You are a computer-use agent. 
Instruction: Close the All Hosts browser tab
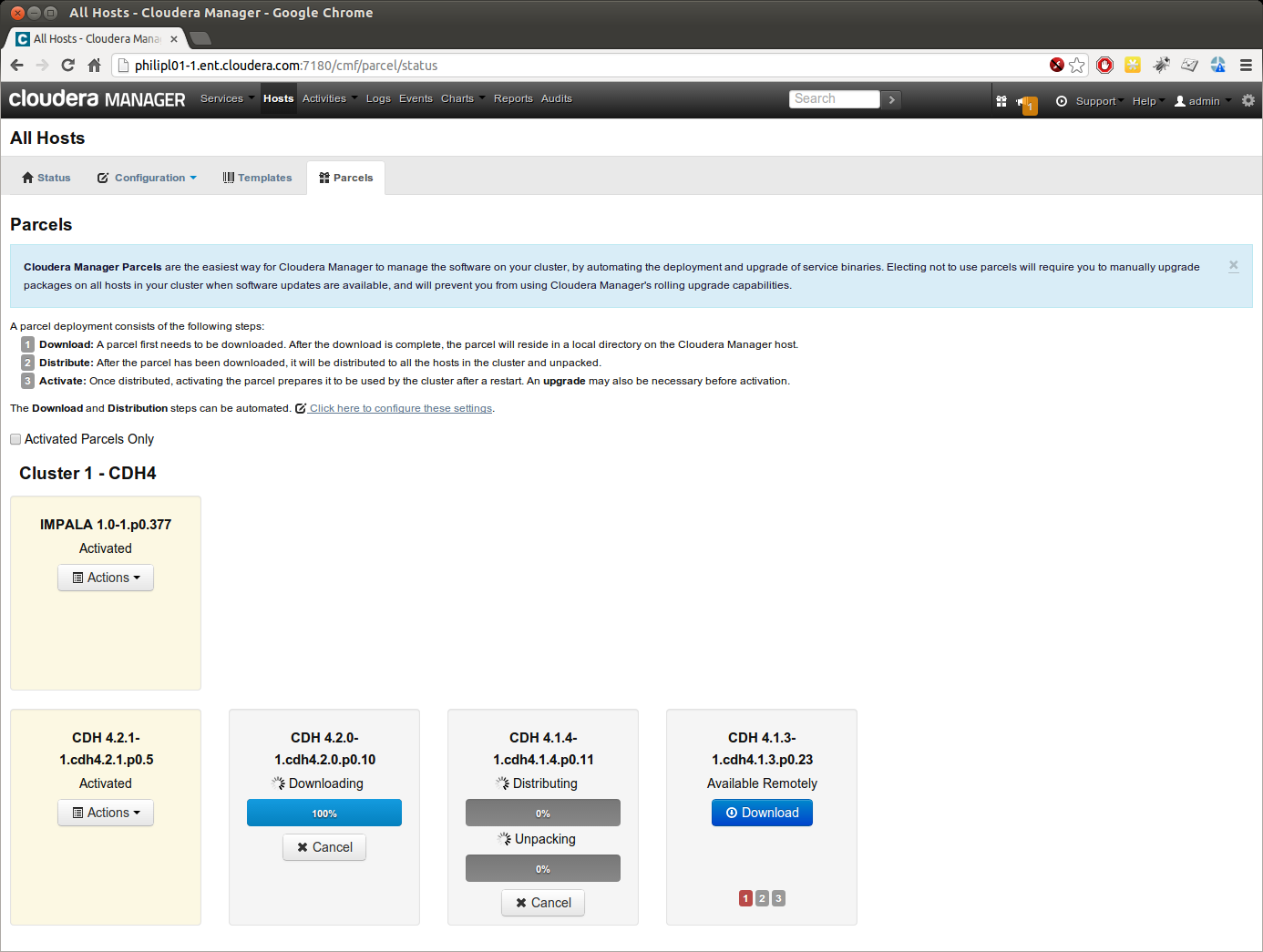174,39
